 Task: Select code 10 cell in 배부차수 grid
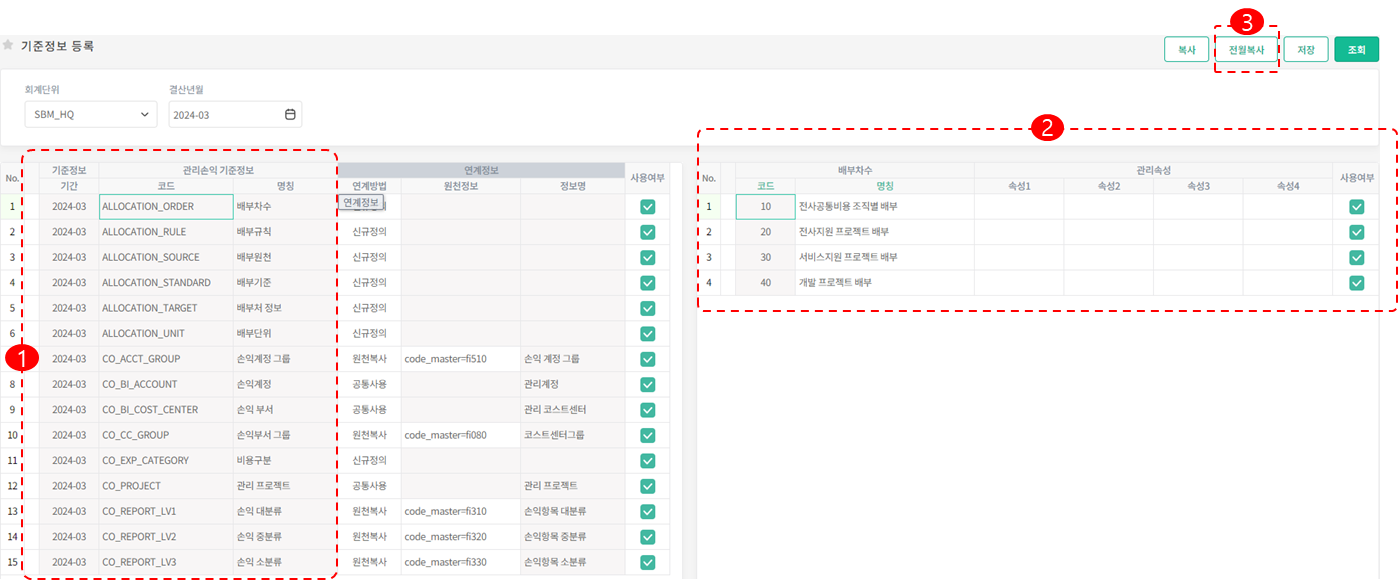click(765, 207)
